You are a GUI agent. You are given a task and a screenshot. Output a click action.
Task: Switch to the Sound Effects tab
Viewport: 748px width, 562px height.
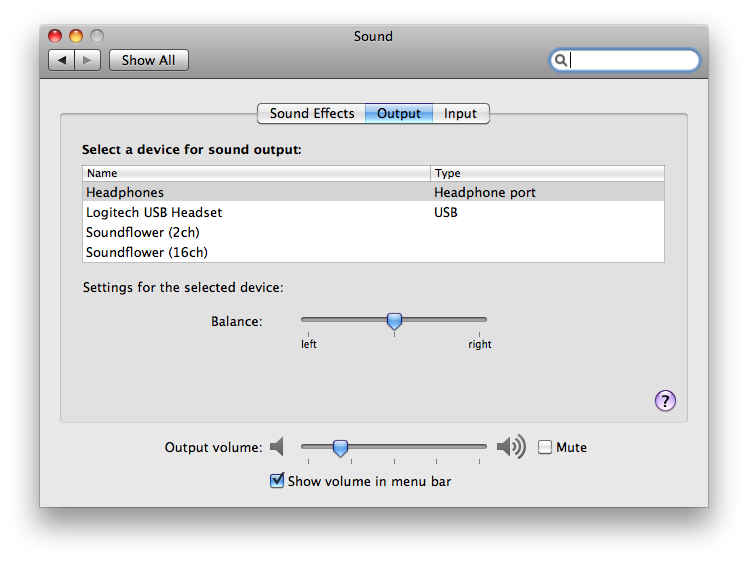pyautogui.click(x=312, y=114)
